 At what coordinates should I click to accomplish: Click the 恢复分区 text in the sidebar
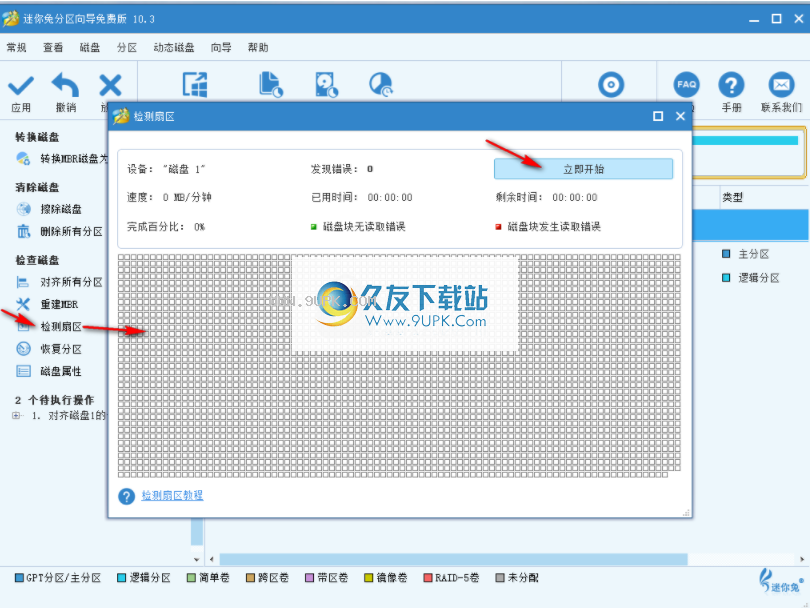pos(61,349)
